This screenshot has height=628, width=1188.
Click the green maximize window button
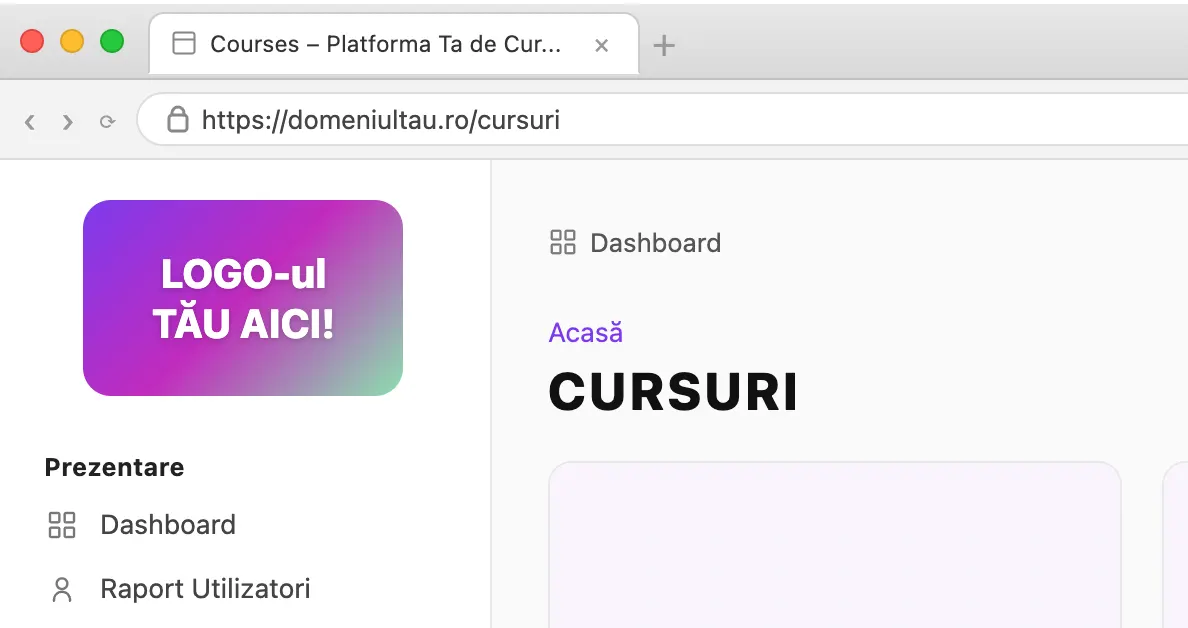click(112, 41)
